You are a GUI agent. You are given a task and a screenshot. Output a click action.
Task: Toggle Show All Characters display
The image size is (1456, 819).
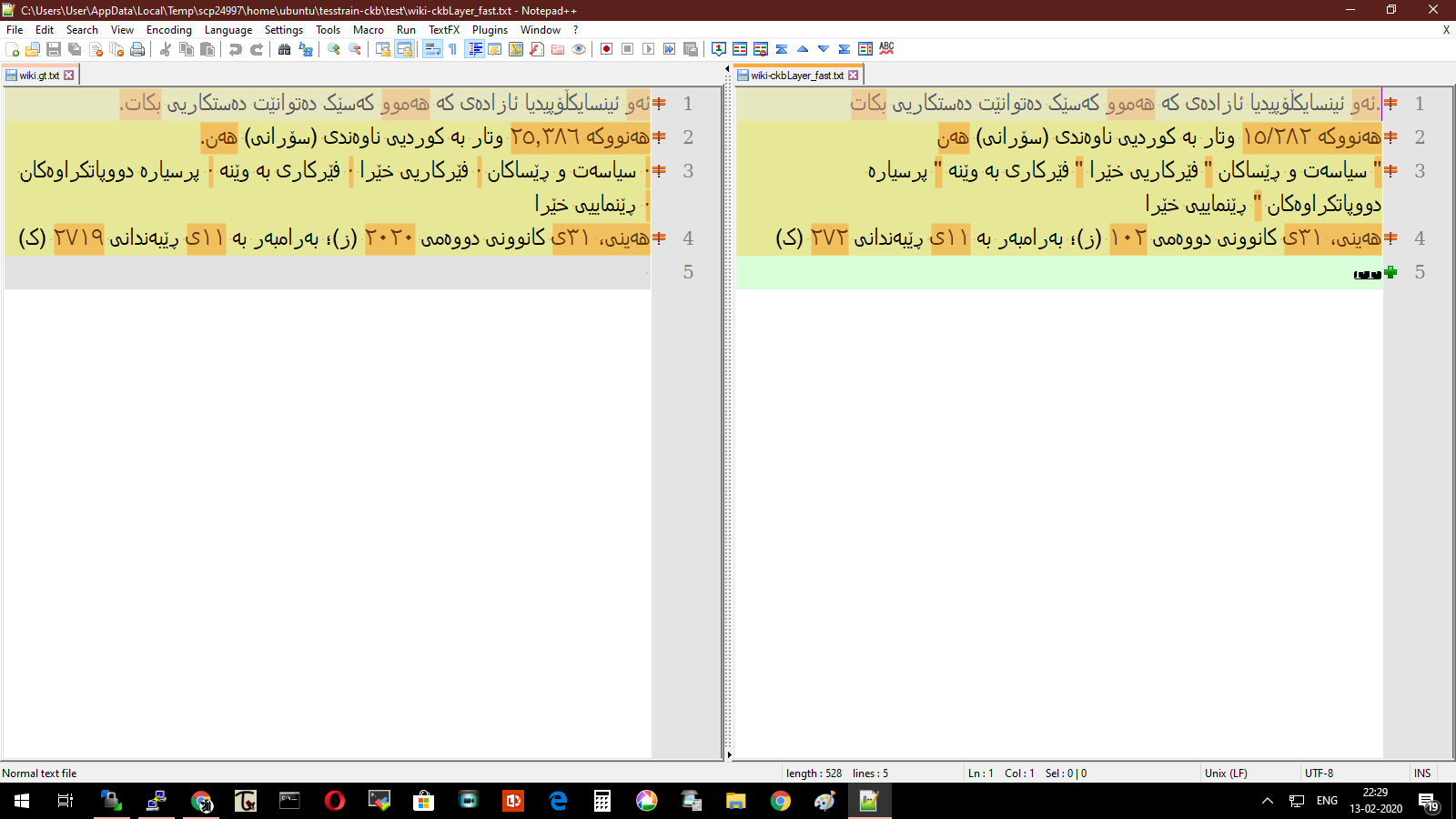[451, 49]
